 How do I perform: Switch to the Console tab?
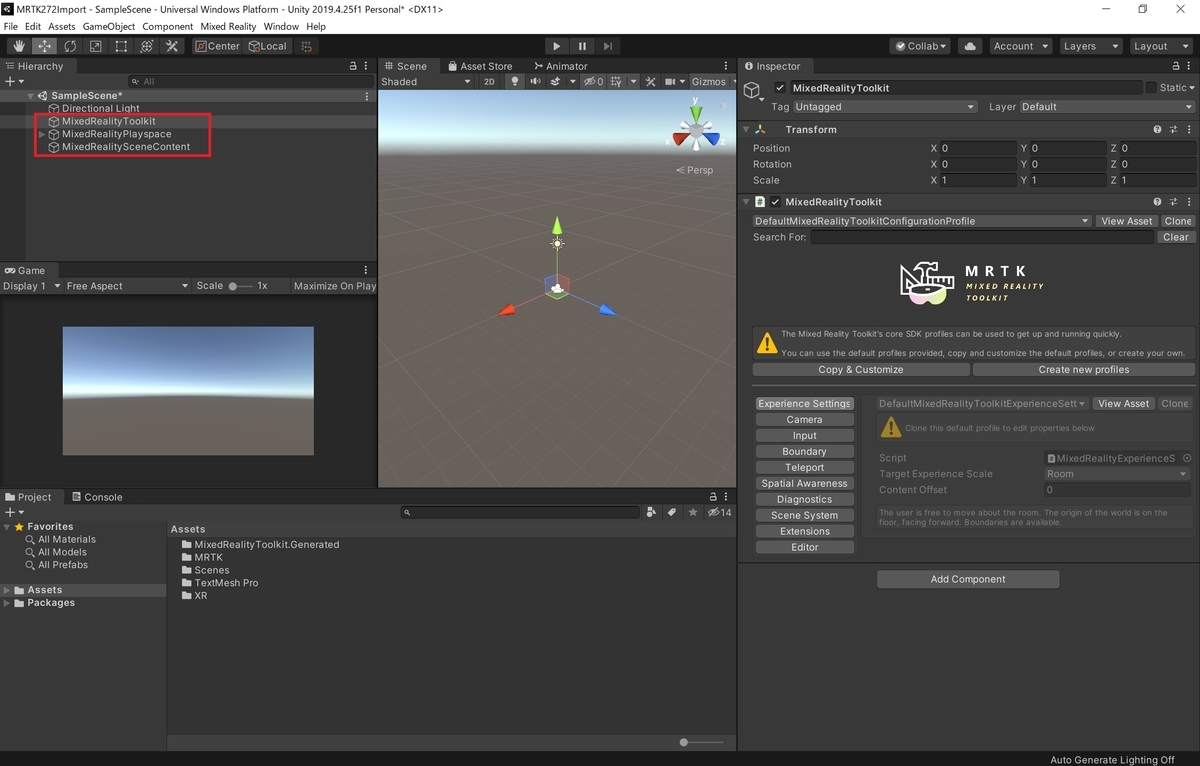(x=96, y=497)
